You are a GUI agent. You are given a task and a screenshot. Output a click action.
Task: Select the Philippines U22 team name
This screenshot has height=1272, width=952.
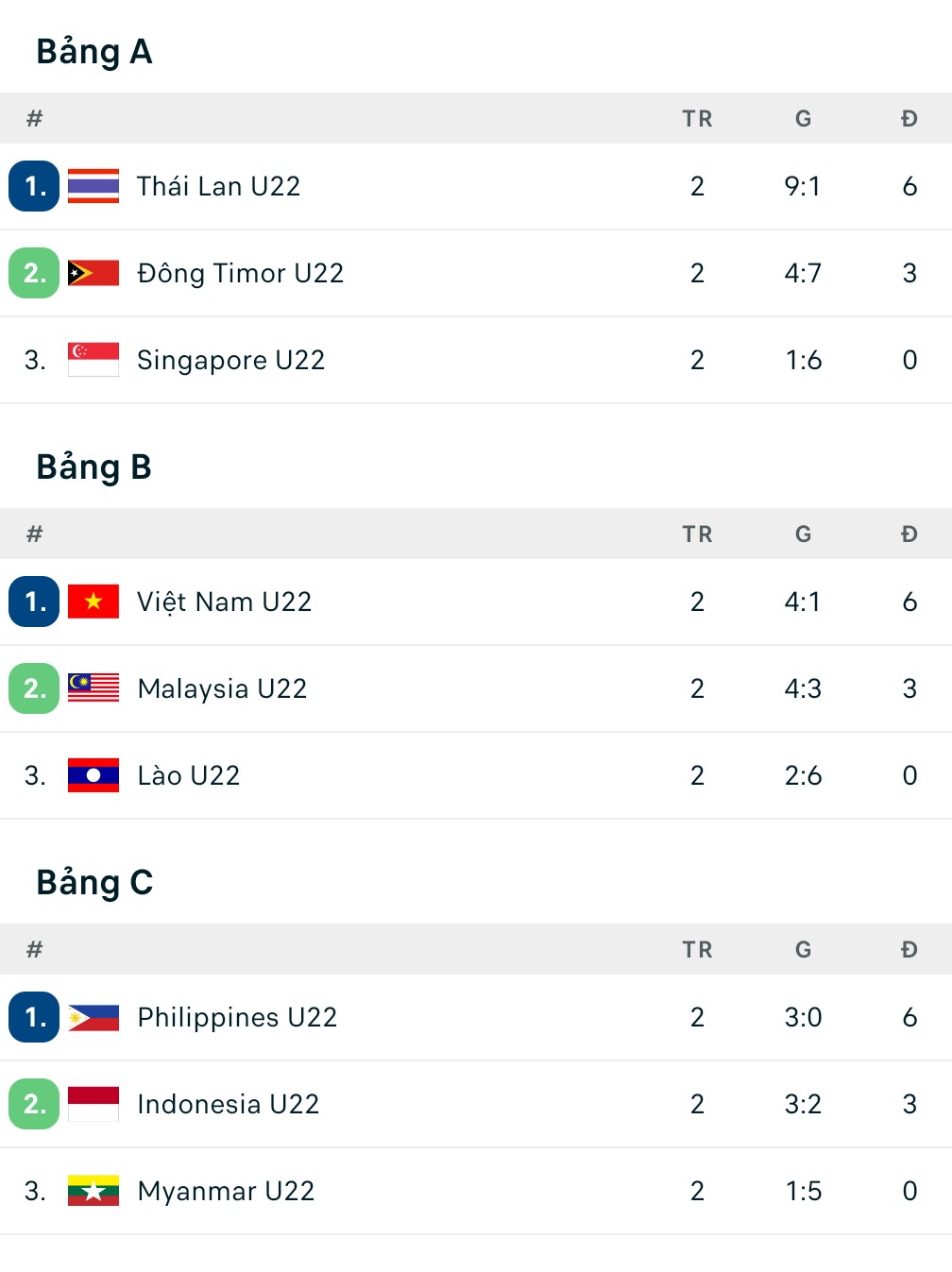tap(237, 1017)
